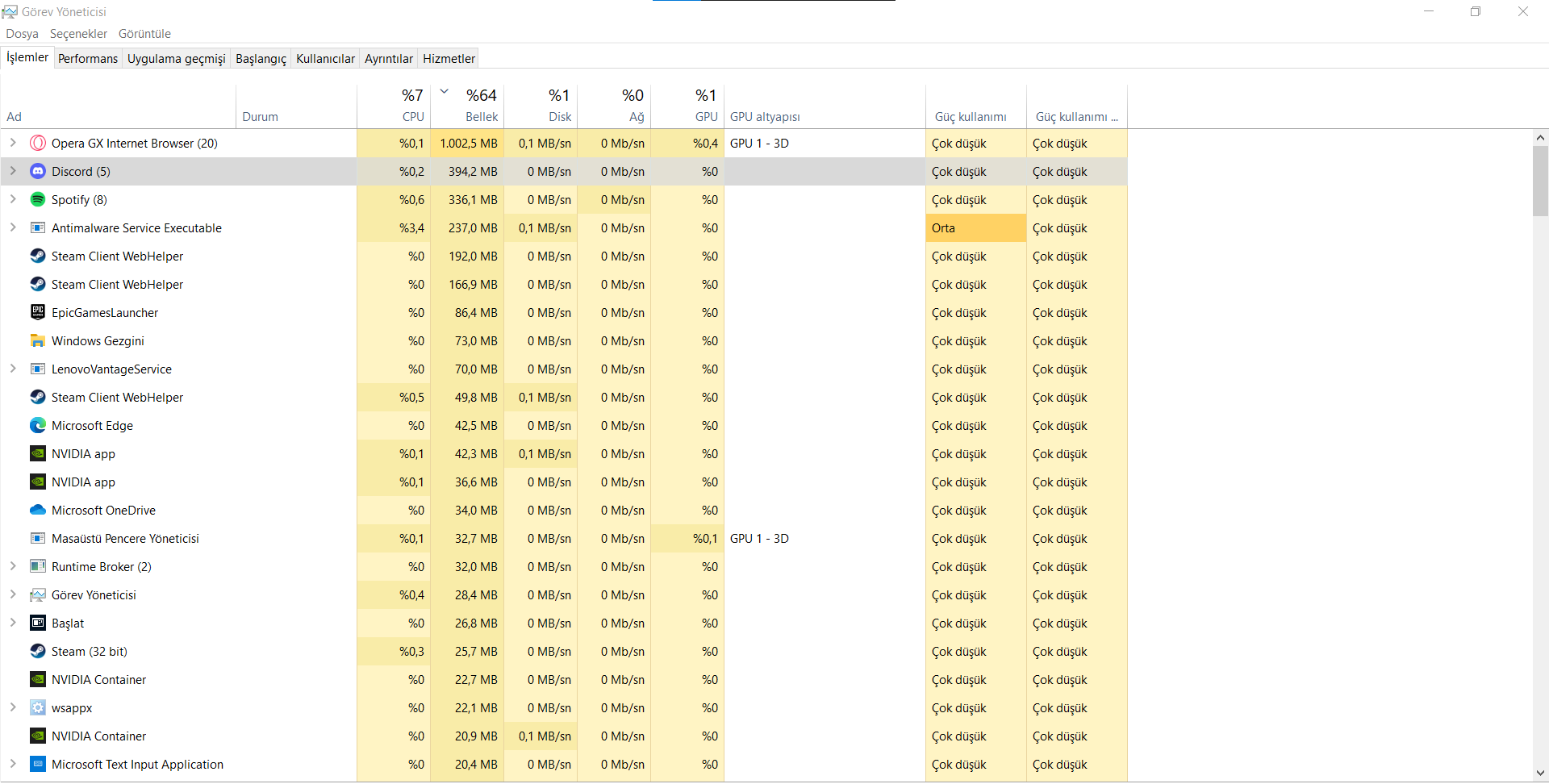Expand the Discord process group
Viewport: 1549px width, 784px height.
pyautogui.click(x=13, y=172)
